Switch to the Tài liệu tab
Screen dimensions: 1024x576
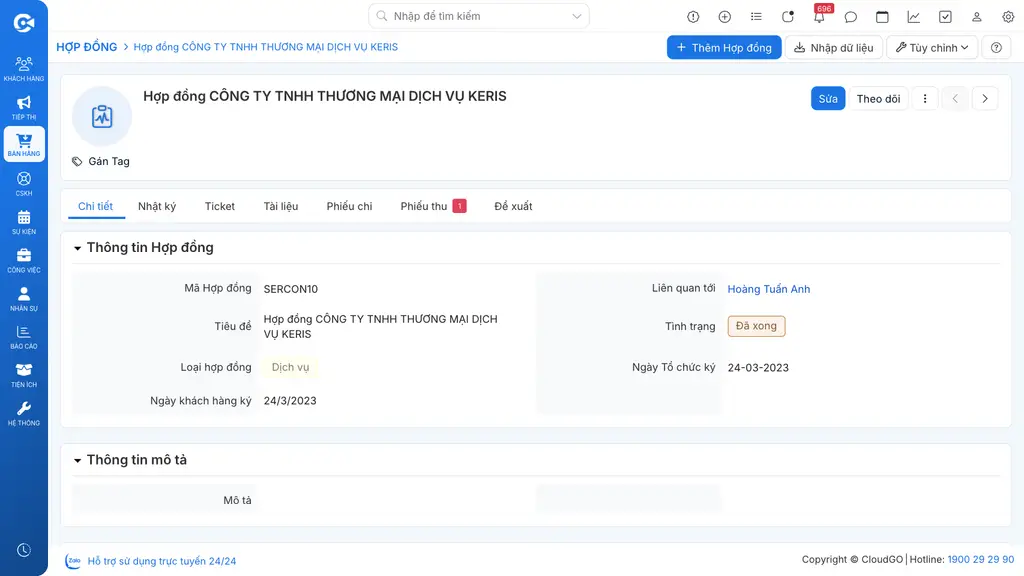tap(281, 206)
